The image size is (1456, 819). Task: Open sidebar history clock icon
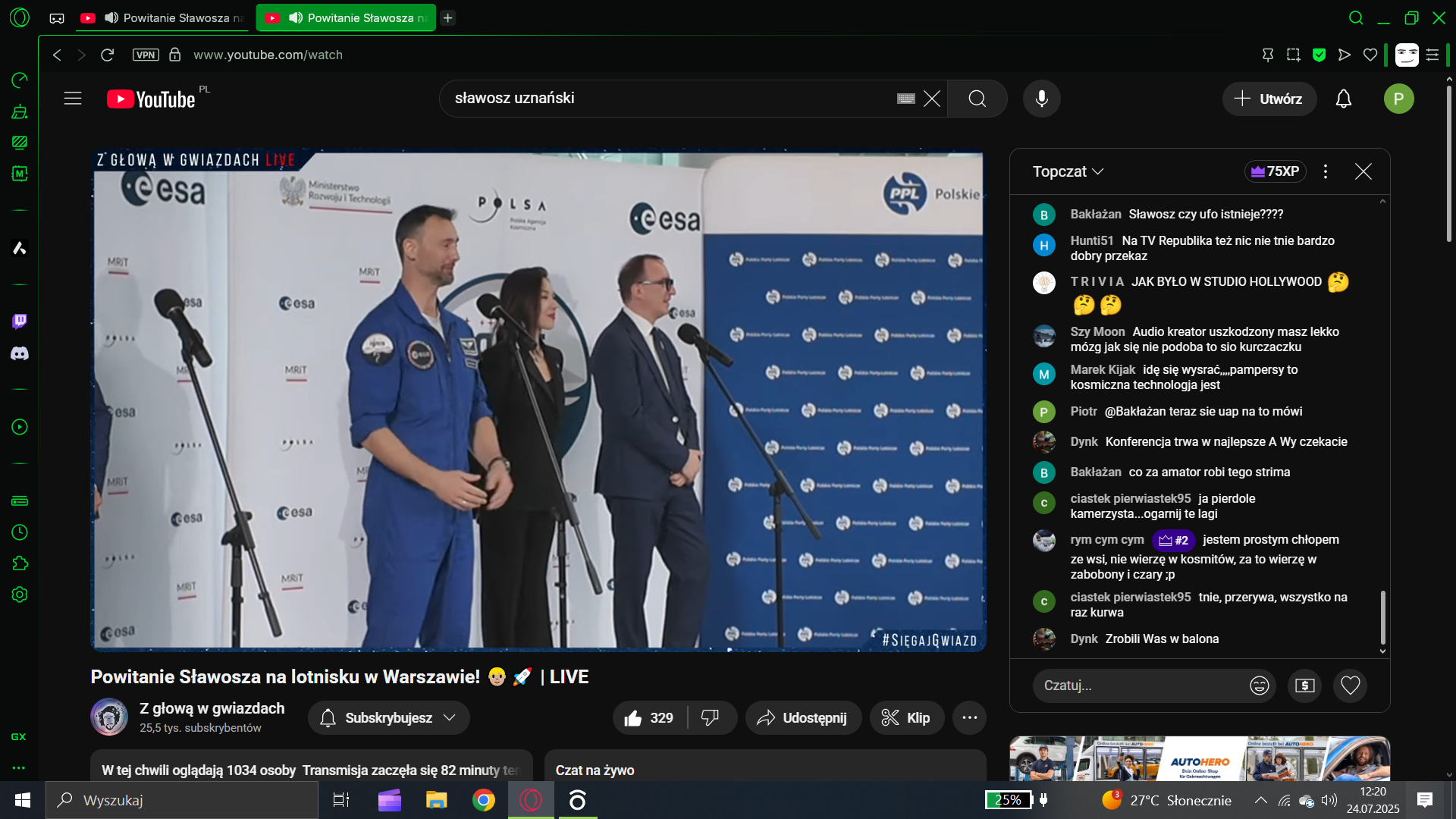click(20, 532)
